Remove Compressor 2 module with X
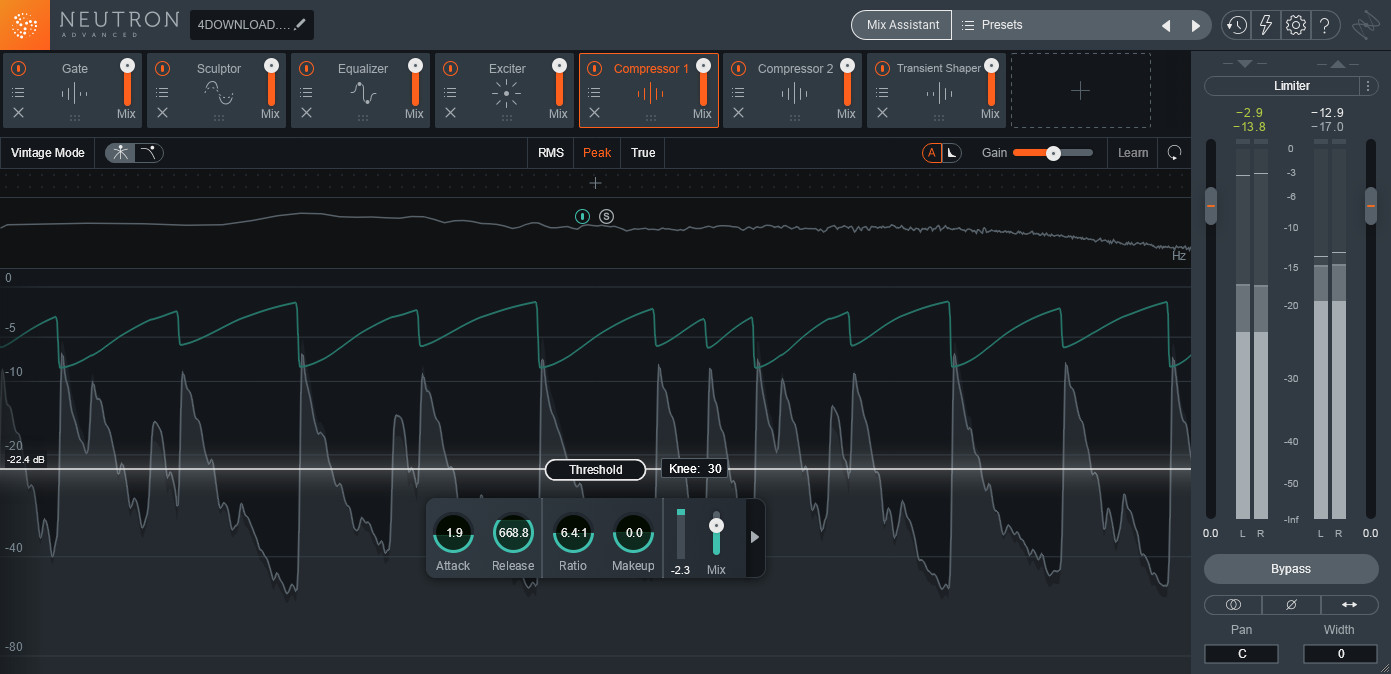Screen dimensions: 1391x674 738,113
